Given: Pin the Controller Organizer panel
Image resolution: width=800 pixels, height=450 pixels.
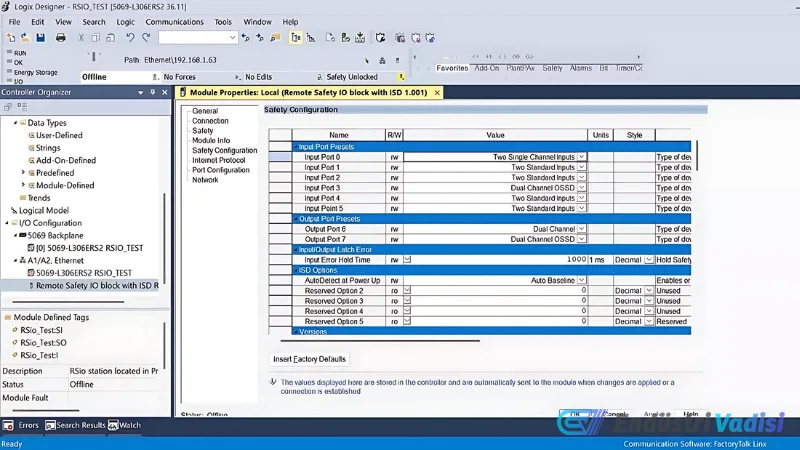Looking at the screenshot, I should coord(151,93).
